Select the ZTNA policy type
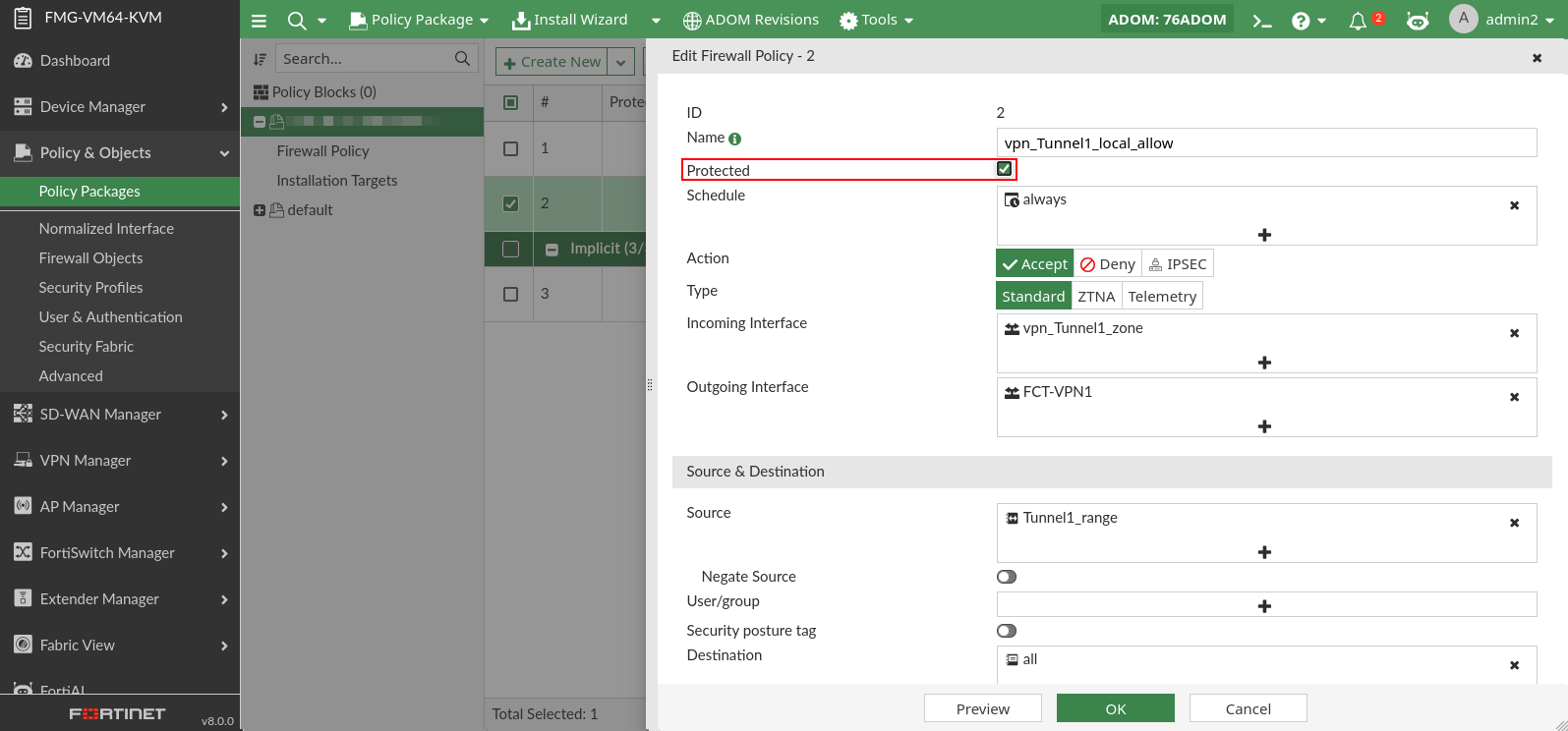Viewport: 1568px width, 731px height. click(x=1096, y=297)
